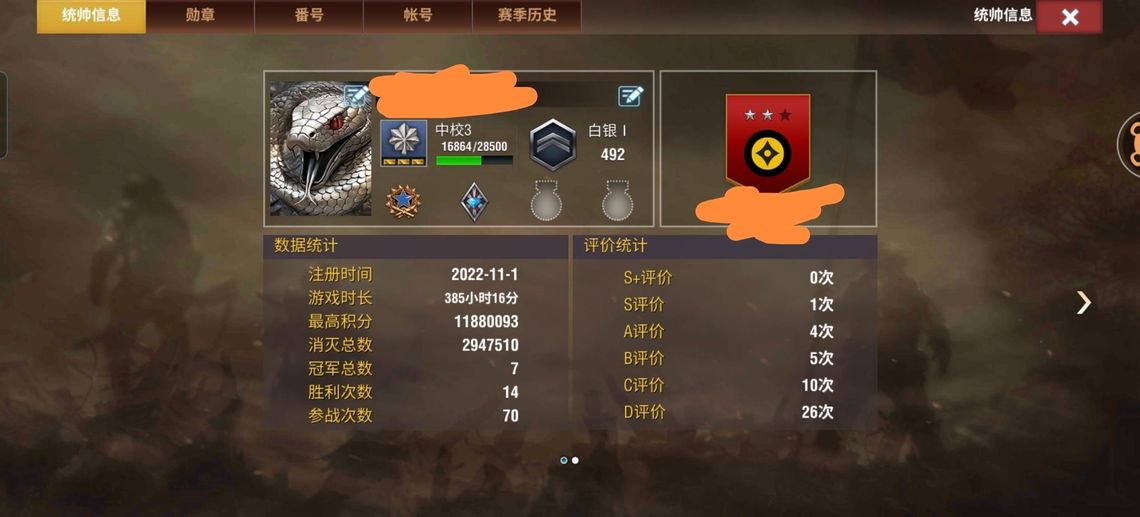
Task: Open the 白银 I silver tier badge
Action: (x=553, y=145)
